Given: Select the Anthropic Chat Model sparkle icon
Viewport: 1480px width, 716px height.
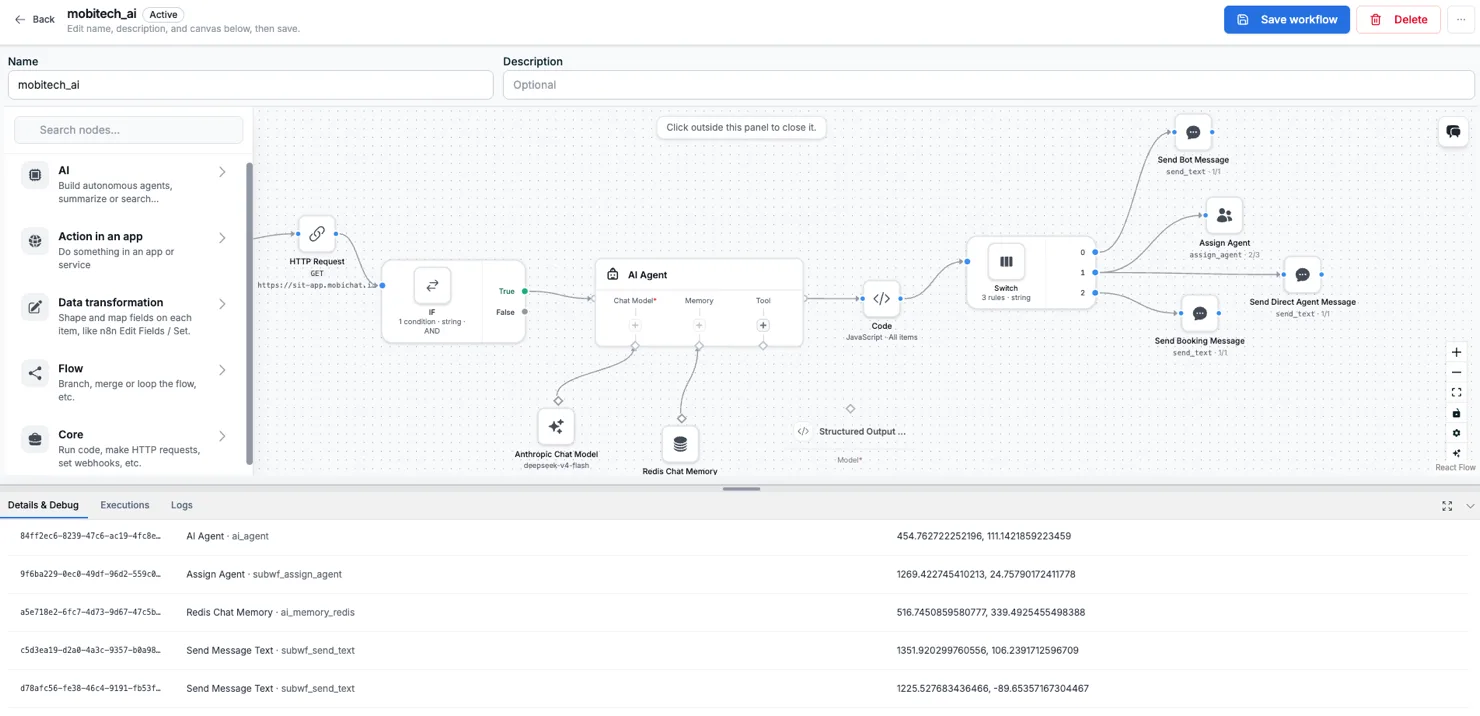Looking at the screenshot, I should click(556, 426).
